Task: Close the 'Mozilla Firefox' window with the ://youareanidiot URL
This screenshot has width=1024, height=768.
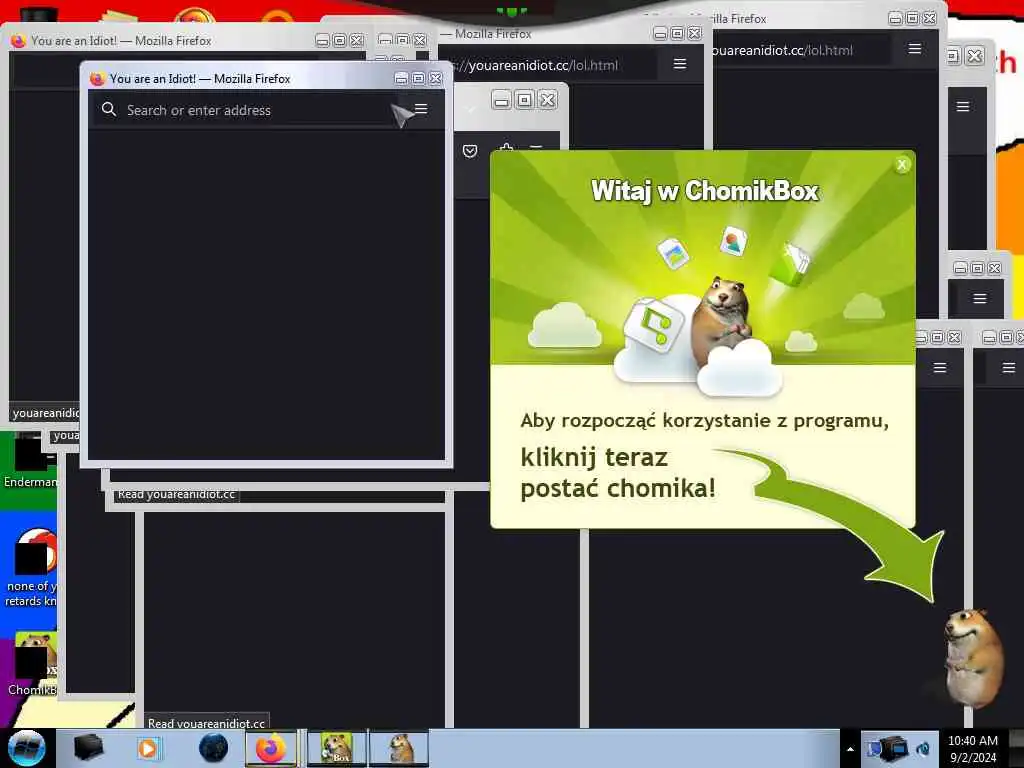Action: click(695, 33)
